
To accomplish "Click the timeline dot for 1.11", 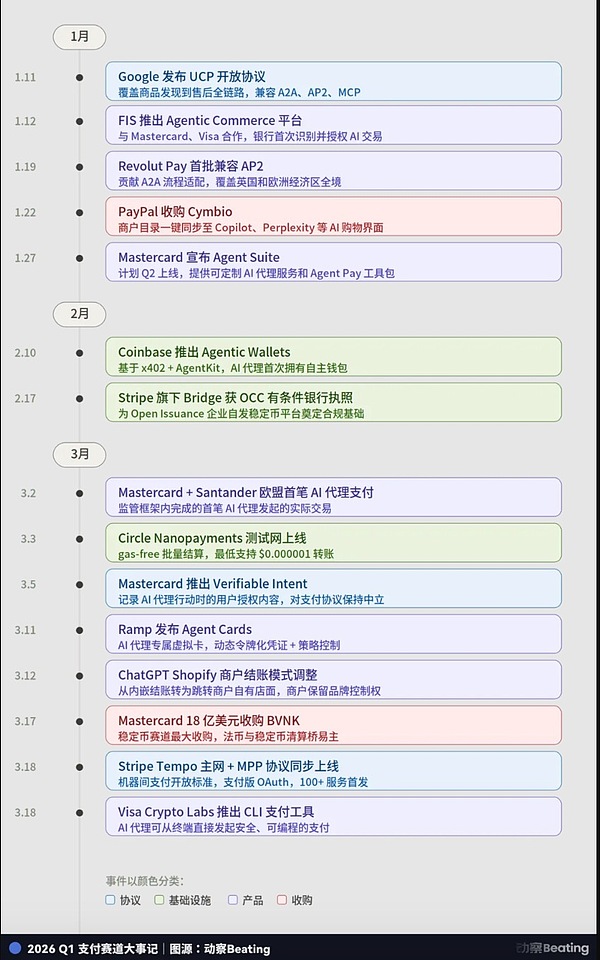I will 80,77.
